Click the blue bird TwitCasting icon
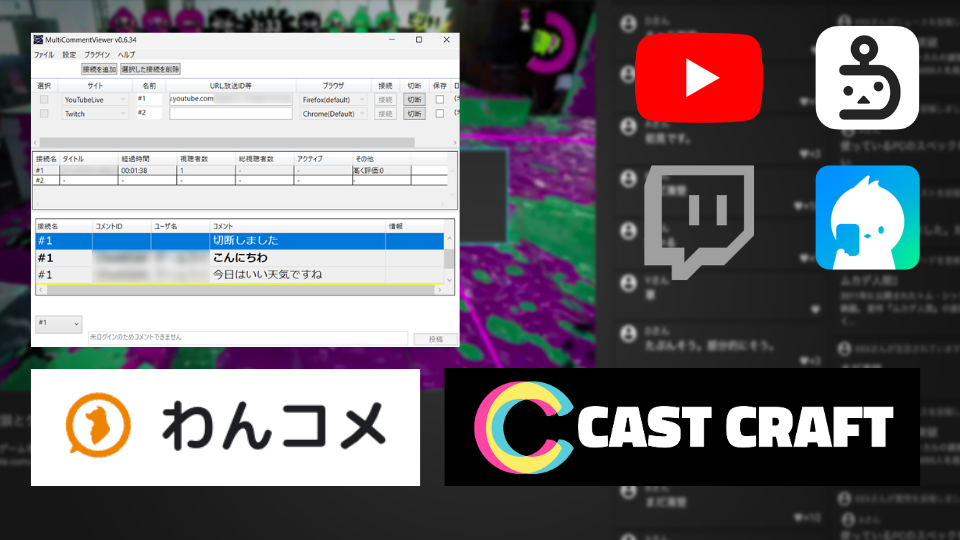Viewport: 960px width, 540px height. tap(867, 217)
